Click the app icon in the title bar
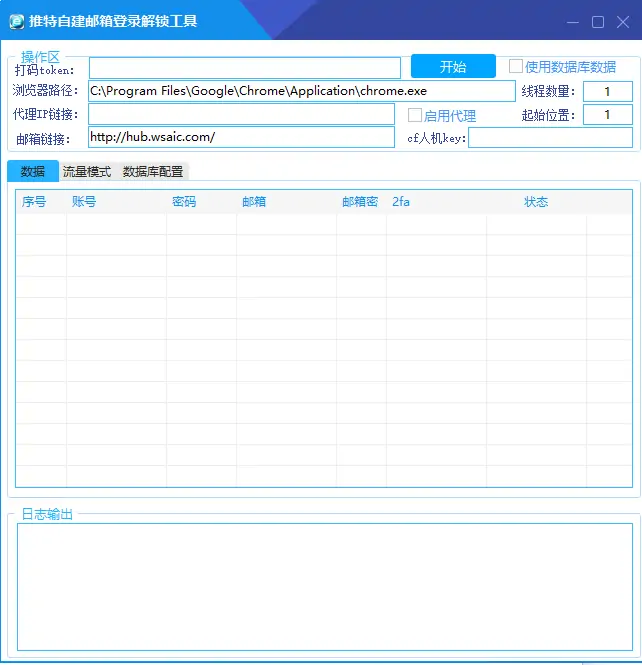Viewport: 642px width, 665px height. (x=17, y=21)
